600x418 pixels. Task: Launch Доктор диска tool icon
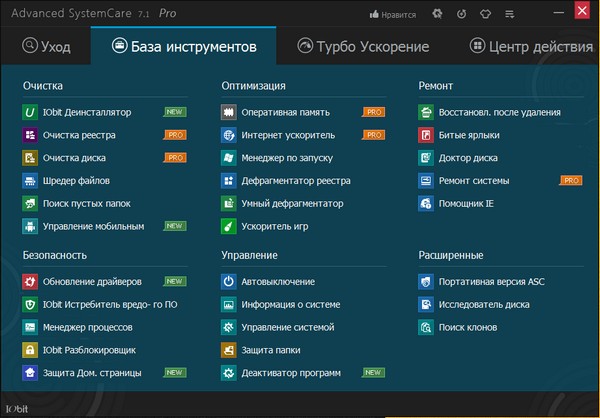(426, 158)
